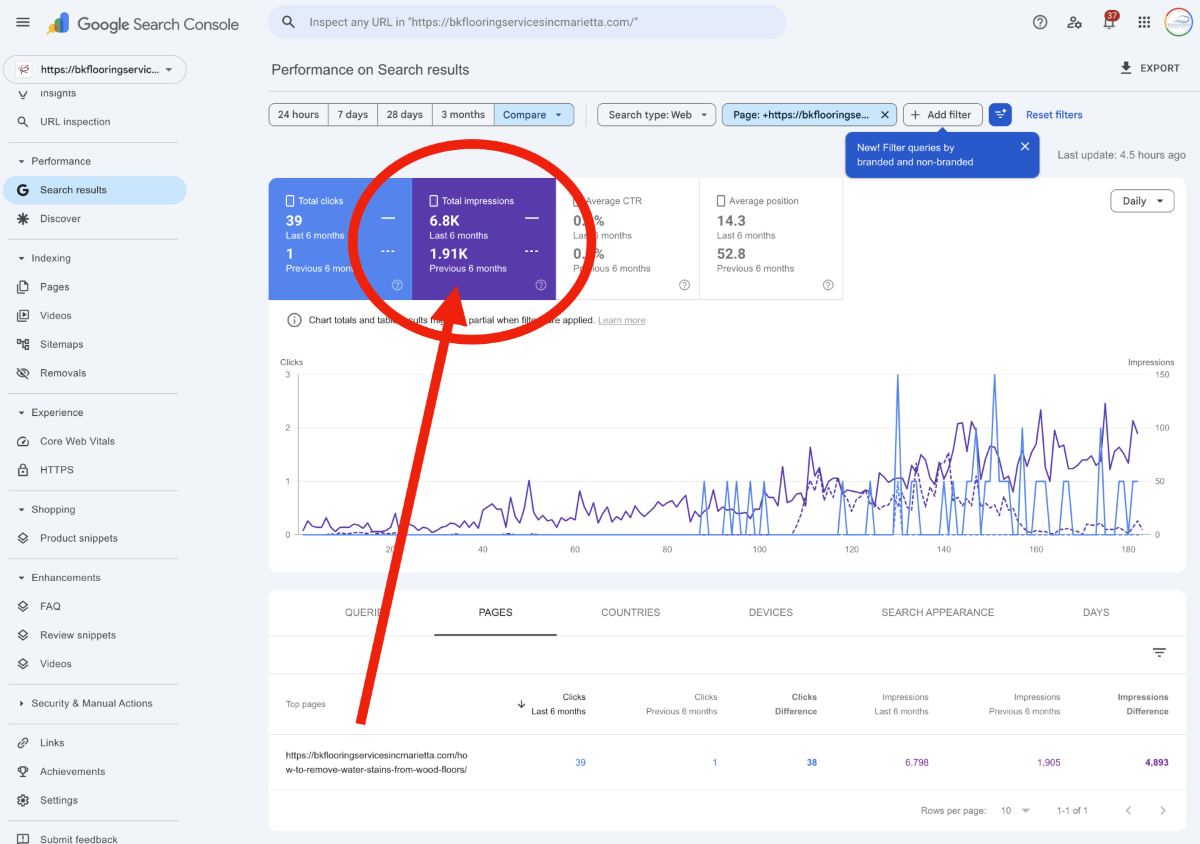Screen dimensions: 1200x844
Task: Open Review snippets report
Action: click(93, 635)
